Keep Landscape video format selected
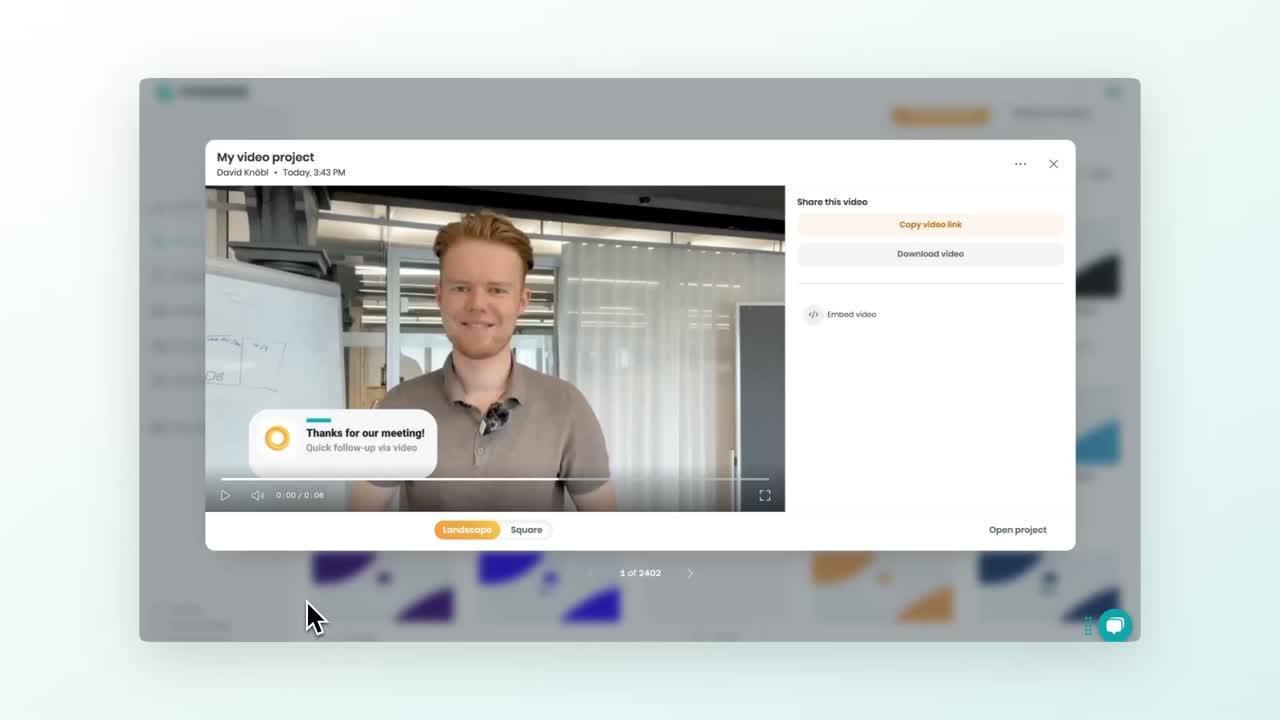The height and width of the screenshot is (720, 1280). coord(467,530)
